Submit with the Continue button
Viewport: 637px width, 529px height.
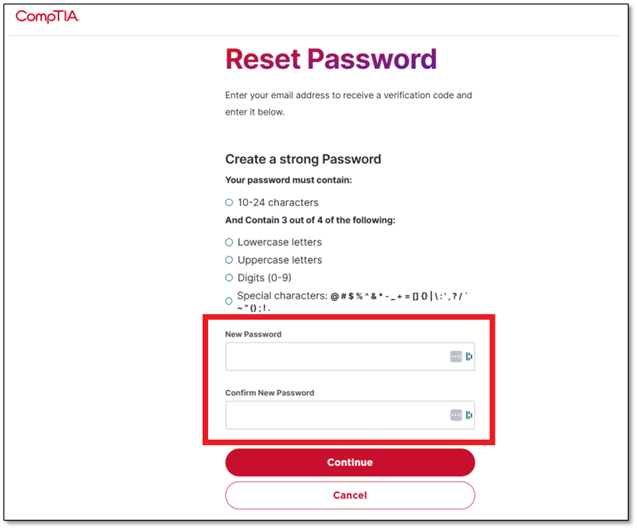tap(350, 462)
